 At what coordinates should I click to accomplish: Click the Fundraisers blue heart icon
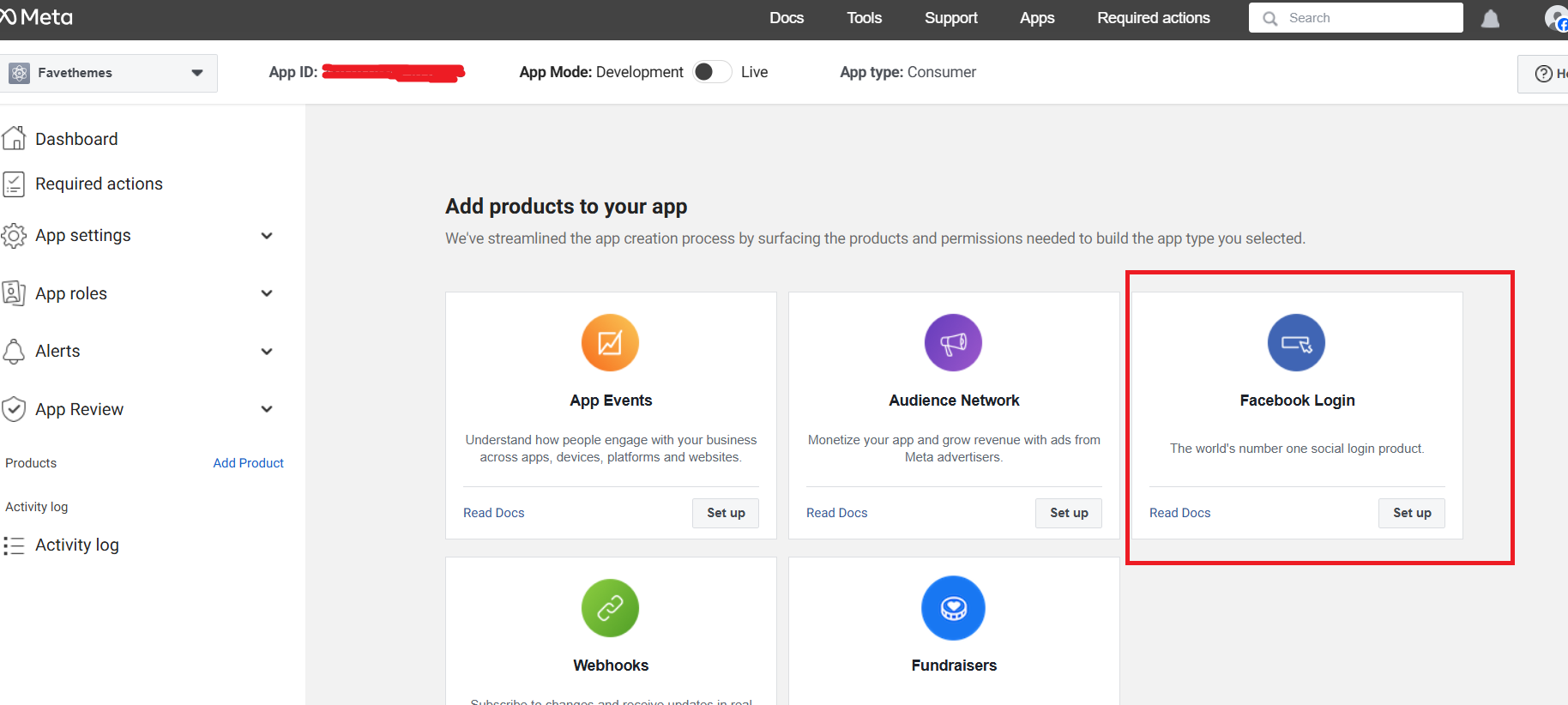coord(953,608)
